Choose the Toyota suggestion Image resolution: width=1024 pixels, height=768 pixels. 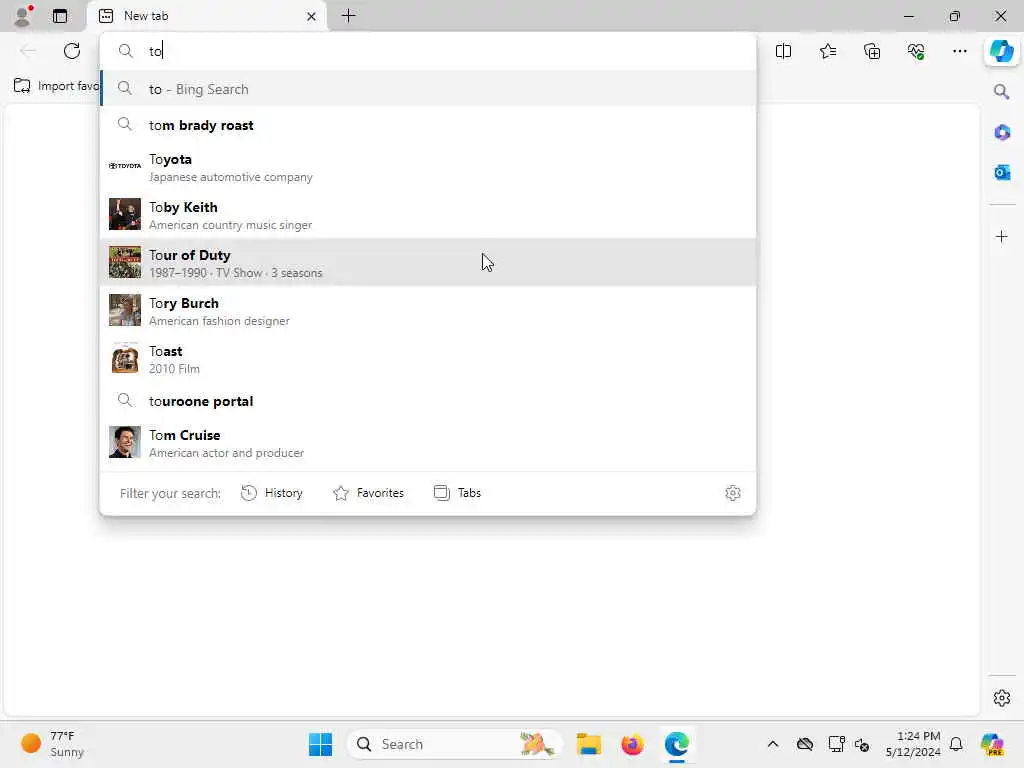pos(428,167)
